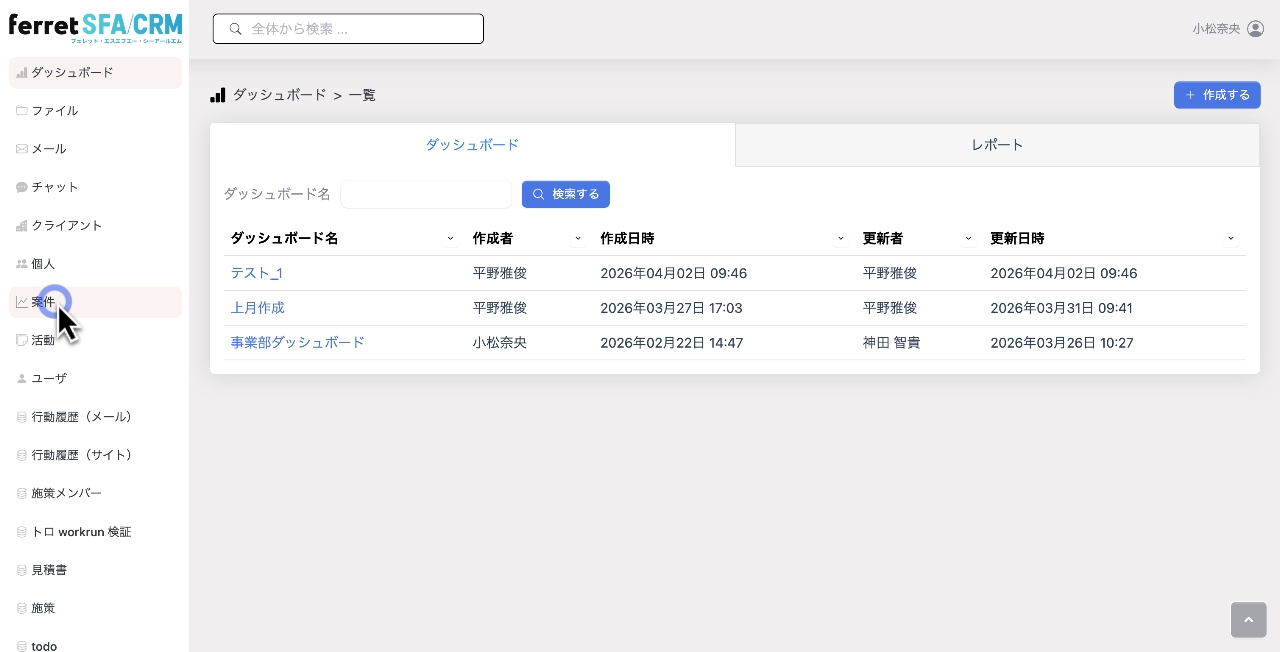Open 活動 in the sidebar
This screenshot has width=1280, height=652.
click(x=95, y=340)
